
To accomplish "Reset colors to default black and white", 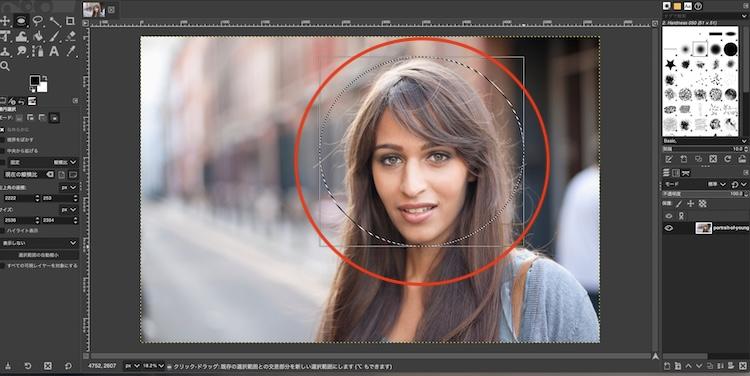I will pos(32,89).
